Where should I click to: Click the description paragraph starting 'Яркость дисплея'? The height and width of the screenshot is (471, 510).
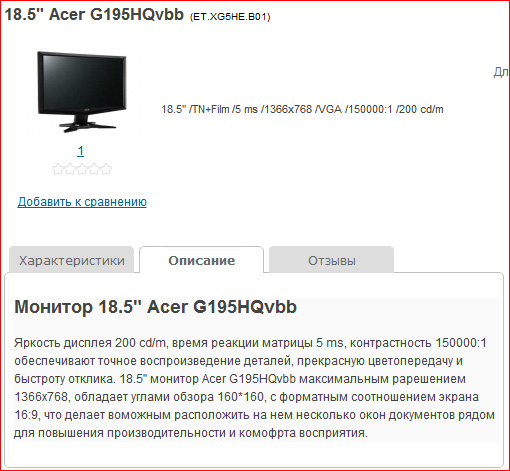point(254,388)
